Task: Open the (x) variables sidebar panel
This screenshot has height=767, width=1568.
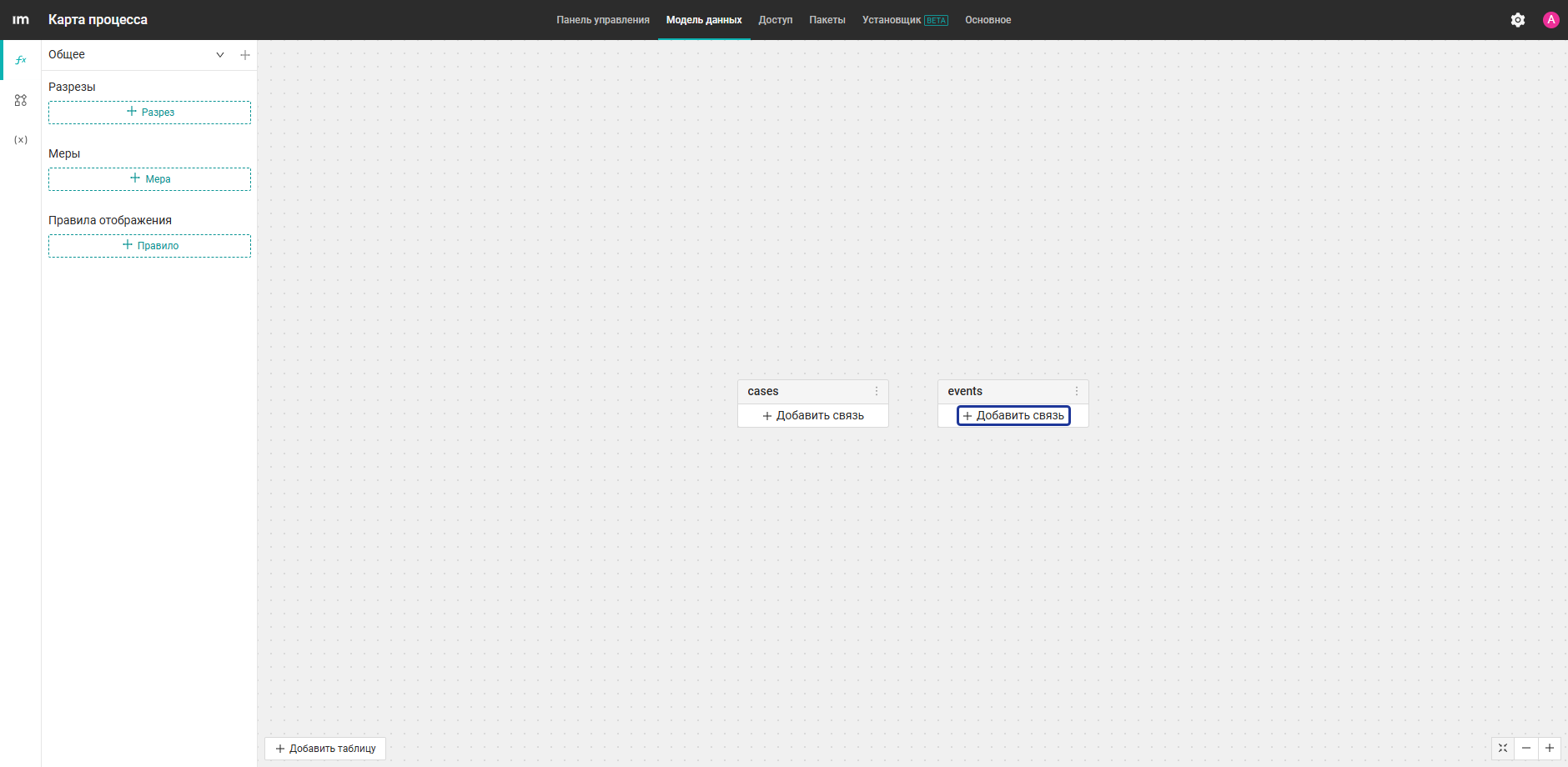Action: (x=21, y=140)
